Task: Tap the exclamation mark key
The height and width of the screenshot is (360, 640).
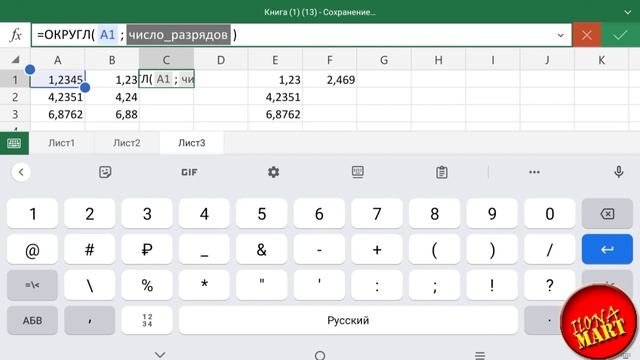Action: pos(492,285)
